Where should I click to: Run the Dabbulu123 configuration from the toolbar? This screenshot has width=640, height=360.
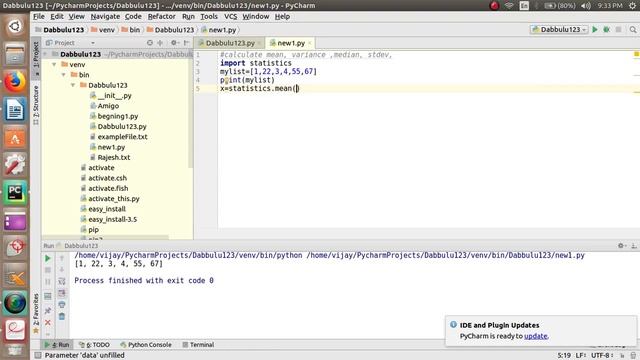595,29
